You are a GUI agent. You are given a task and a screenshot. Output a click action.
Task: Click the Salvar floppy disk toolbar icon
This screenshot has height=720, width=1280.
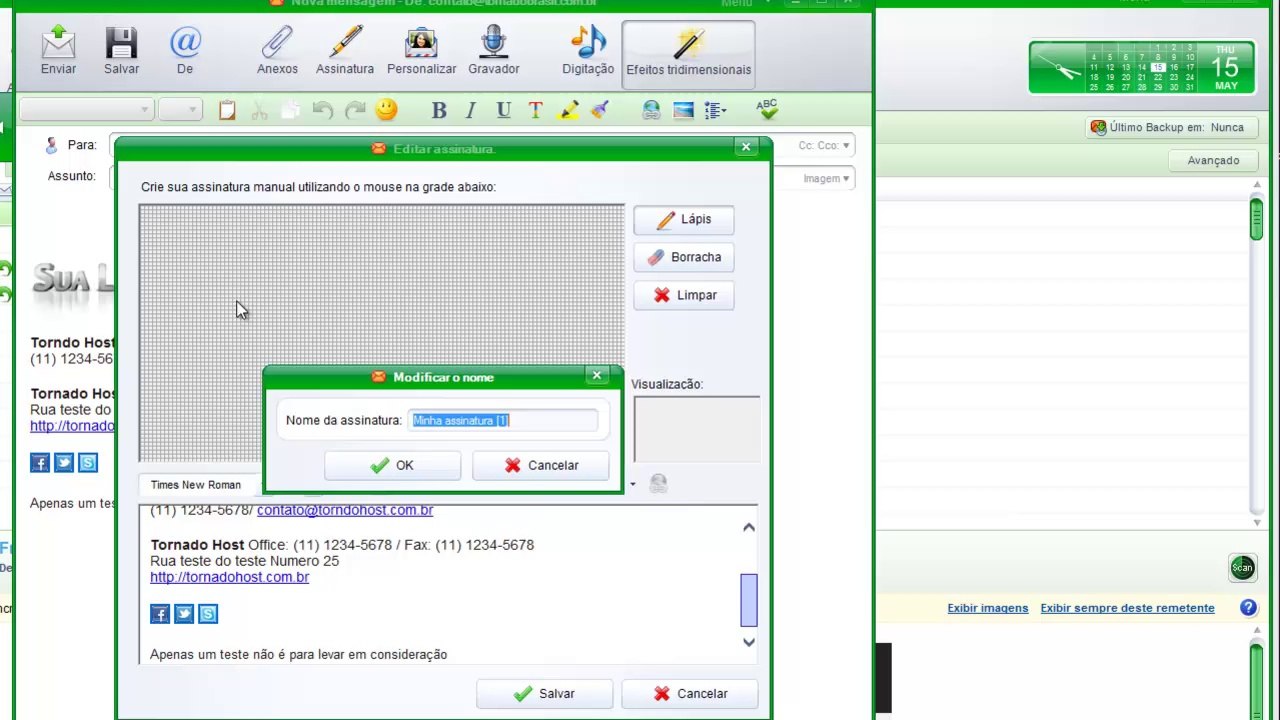pyautogui.click(x=121, y=43)
